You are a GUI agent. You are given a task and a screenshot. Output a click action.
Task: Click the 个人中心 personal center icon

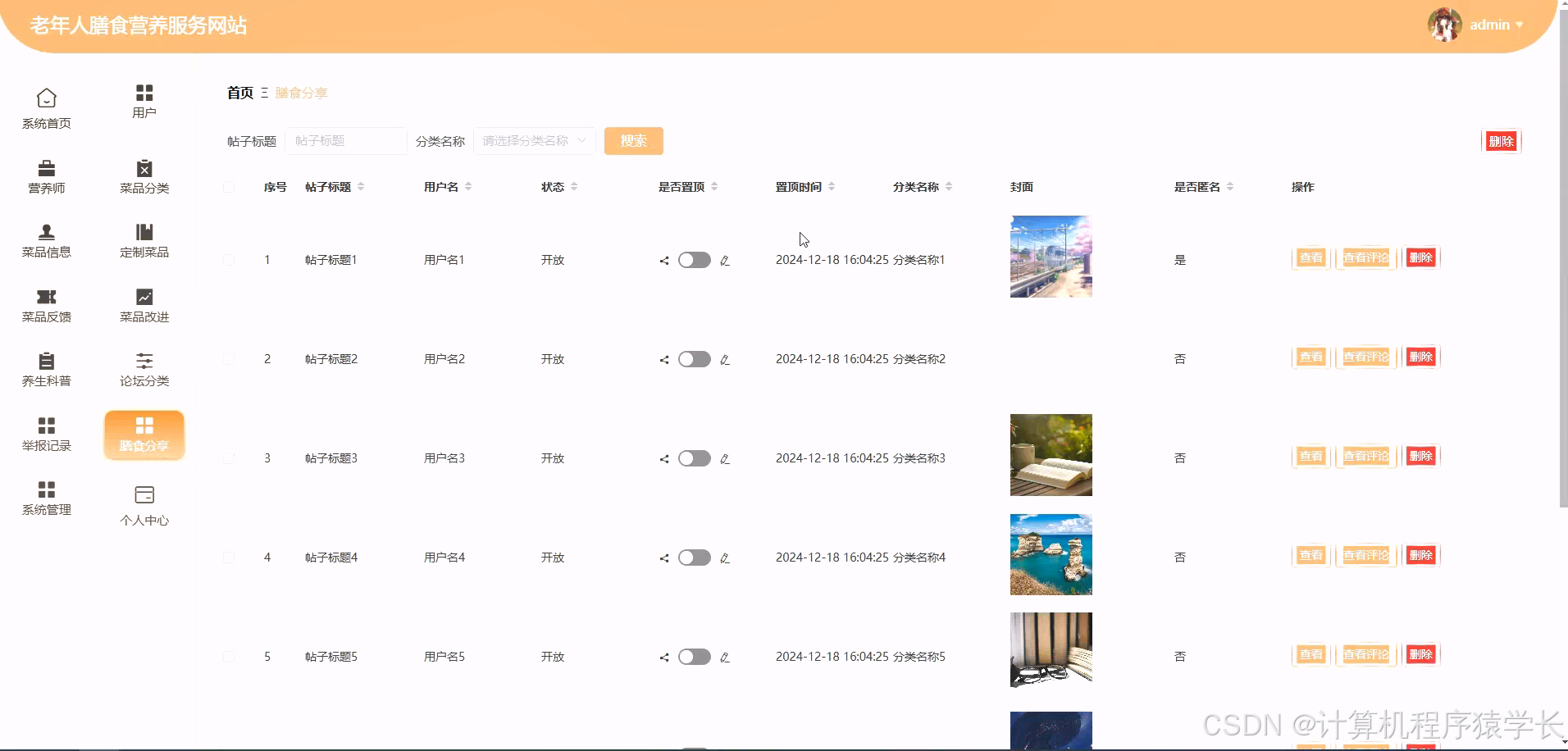[144, 494]
